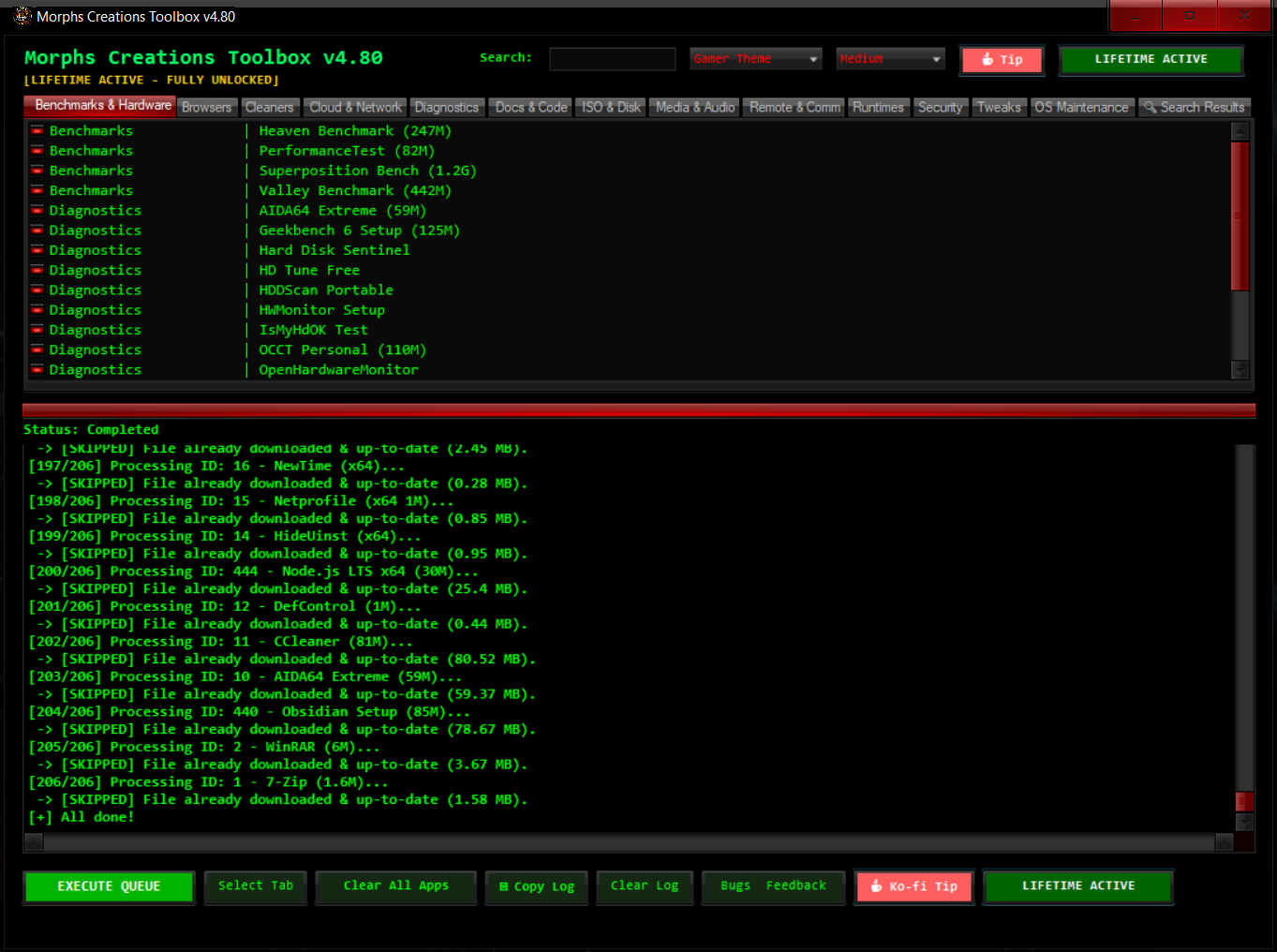This screenshot has width=1277, height=952.
Task: Click the app list scroll-up arrow
Action: coord(1240,131)
